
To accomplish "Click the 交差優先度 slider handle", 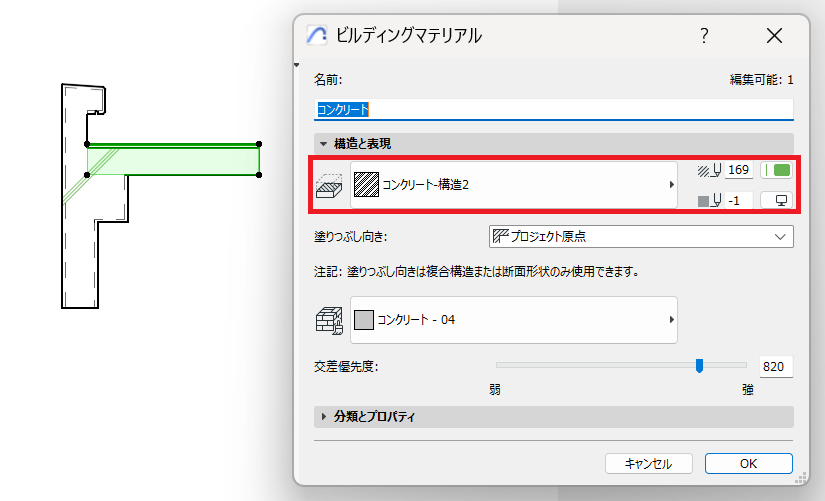I will (699, 365).
